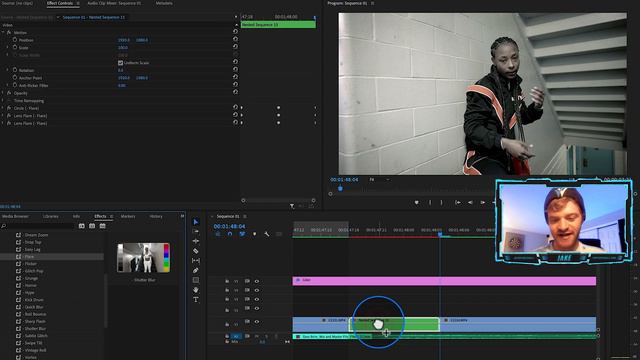This screenshot has width=640, height=360.
Task: Expand the Opacity effect
Action: tap(3, 93)
